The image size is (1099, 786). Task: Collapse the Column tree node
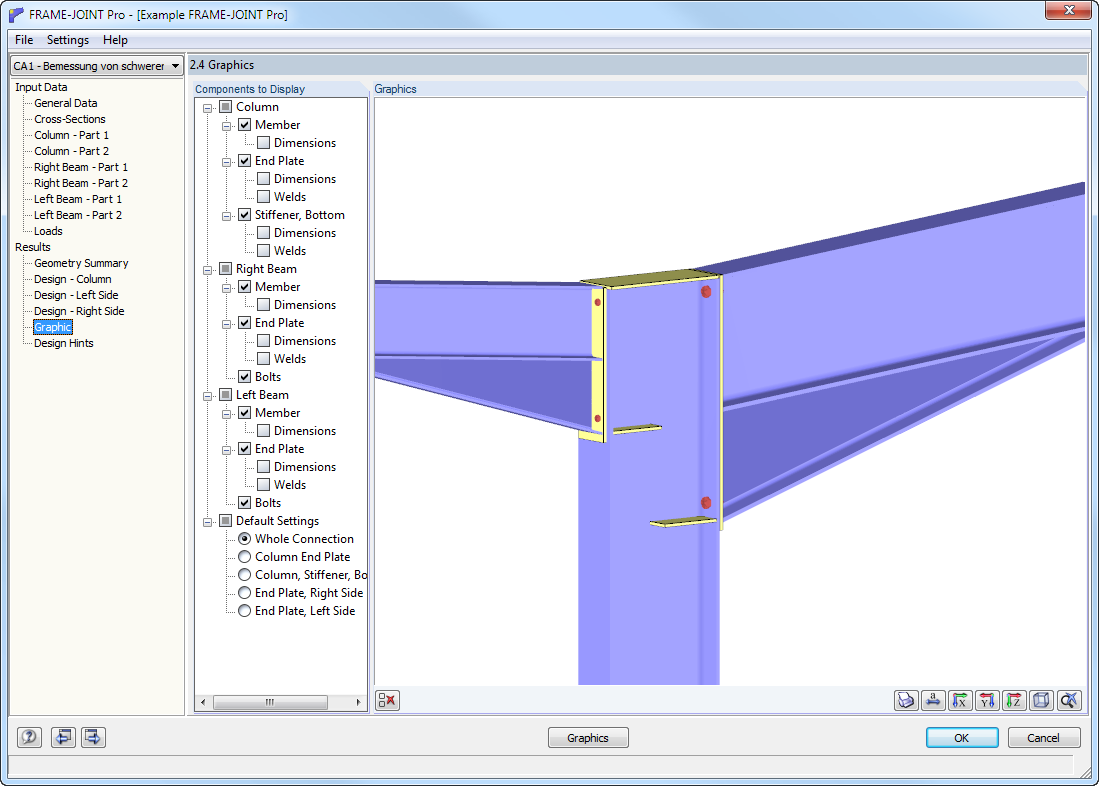pyautogui.click(x=207, y=108)
